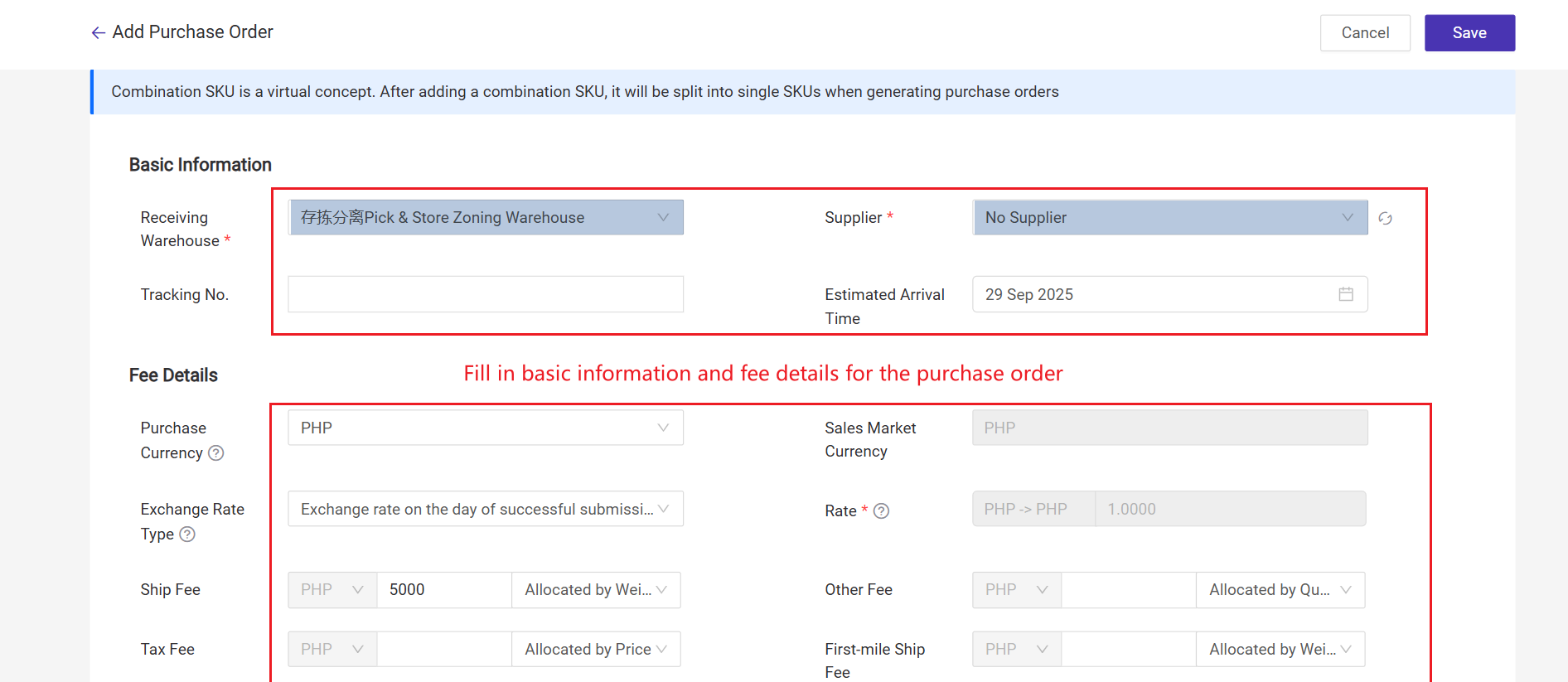Open the Exchange Rate Type dropdown
1568x682 pixels.
[x=486, y=510]
